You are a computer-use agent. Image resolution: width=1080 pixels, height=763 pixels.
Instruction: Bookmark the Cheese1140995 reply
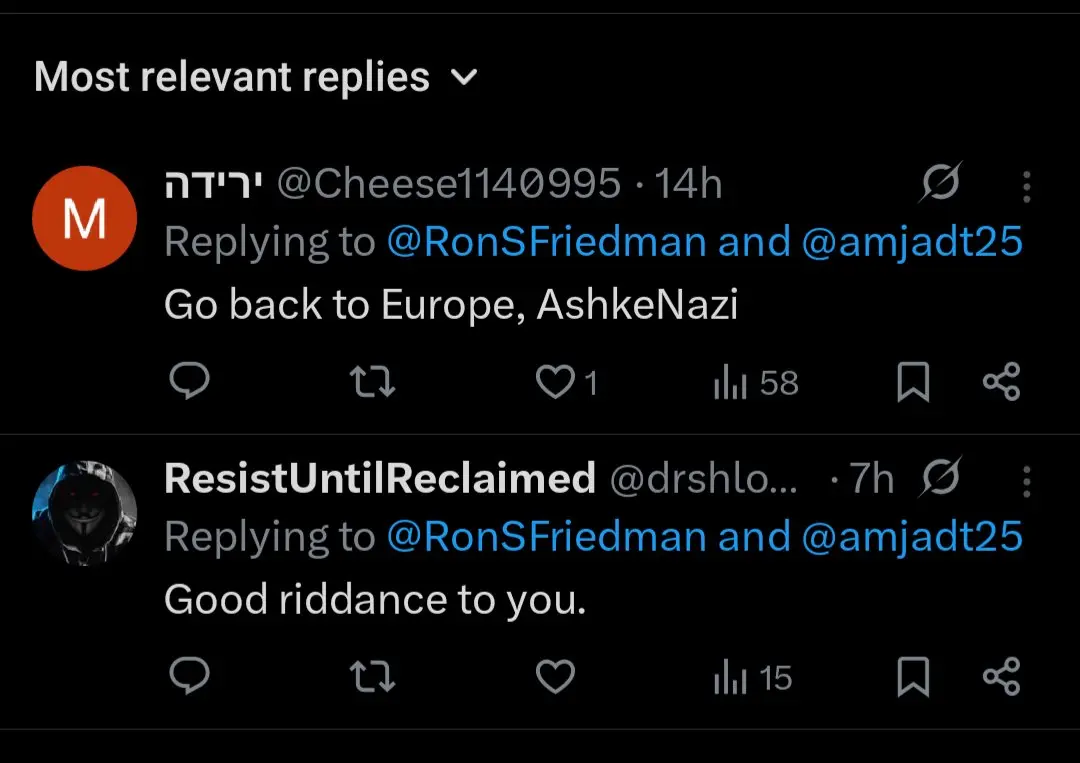click(912, 382)
